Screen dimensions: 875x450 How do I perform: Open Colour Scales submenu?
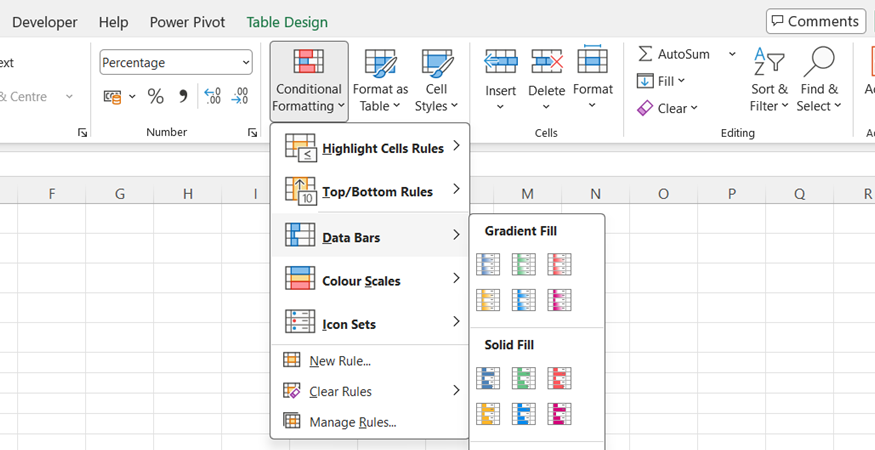tap(369, 279)
